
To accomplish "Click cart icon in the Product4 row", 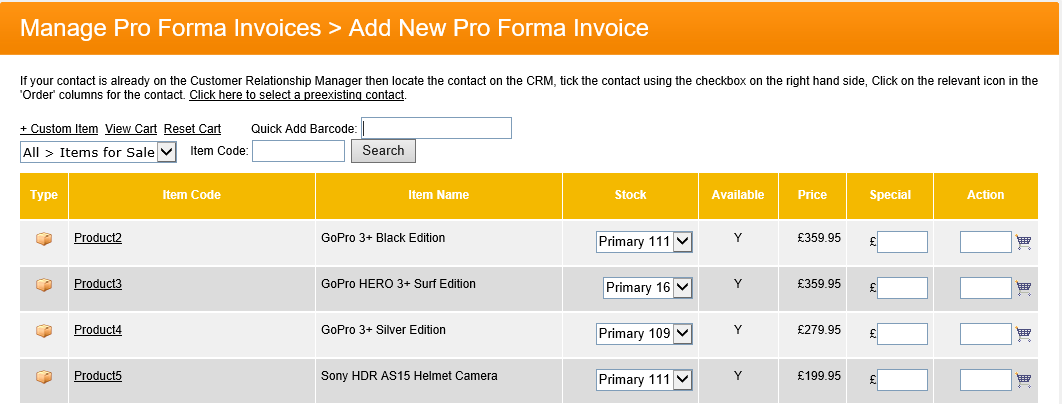I will coord(1023,334).
